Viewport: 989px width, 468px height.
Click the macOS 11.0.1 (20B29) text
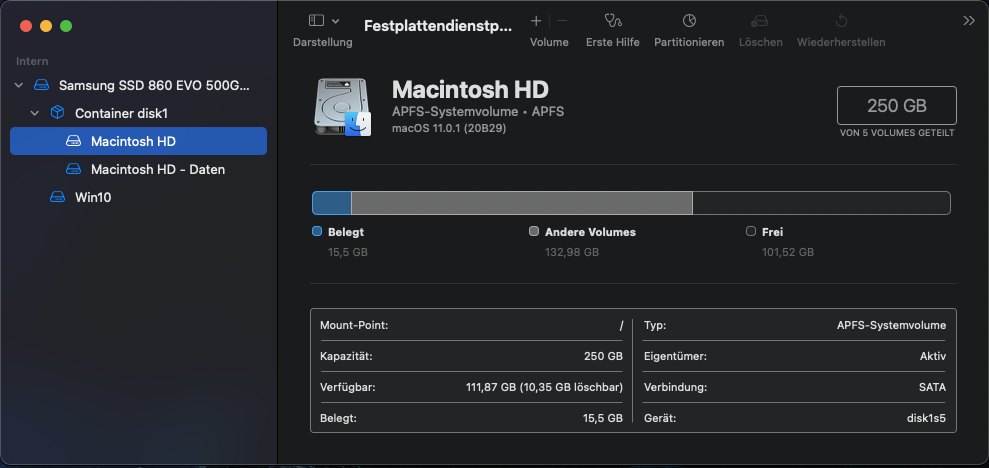449,128
